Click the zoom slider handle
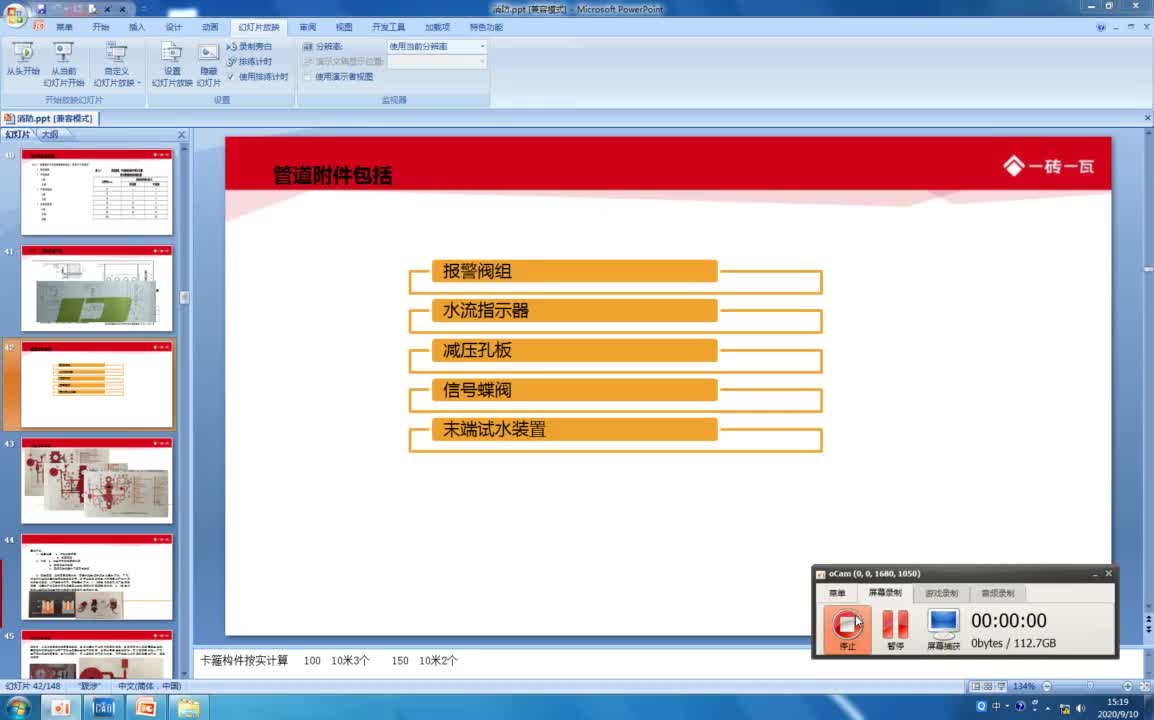Viewport: 1154px width, 720px height. click(1090, 686)
